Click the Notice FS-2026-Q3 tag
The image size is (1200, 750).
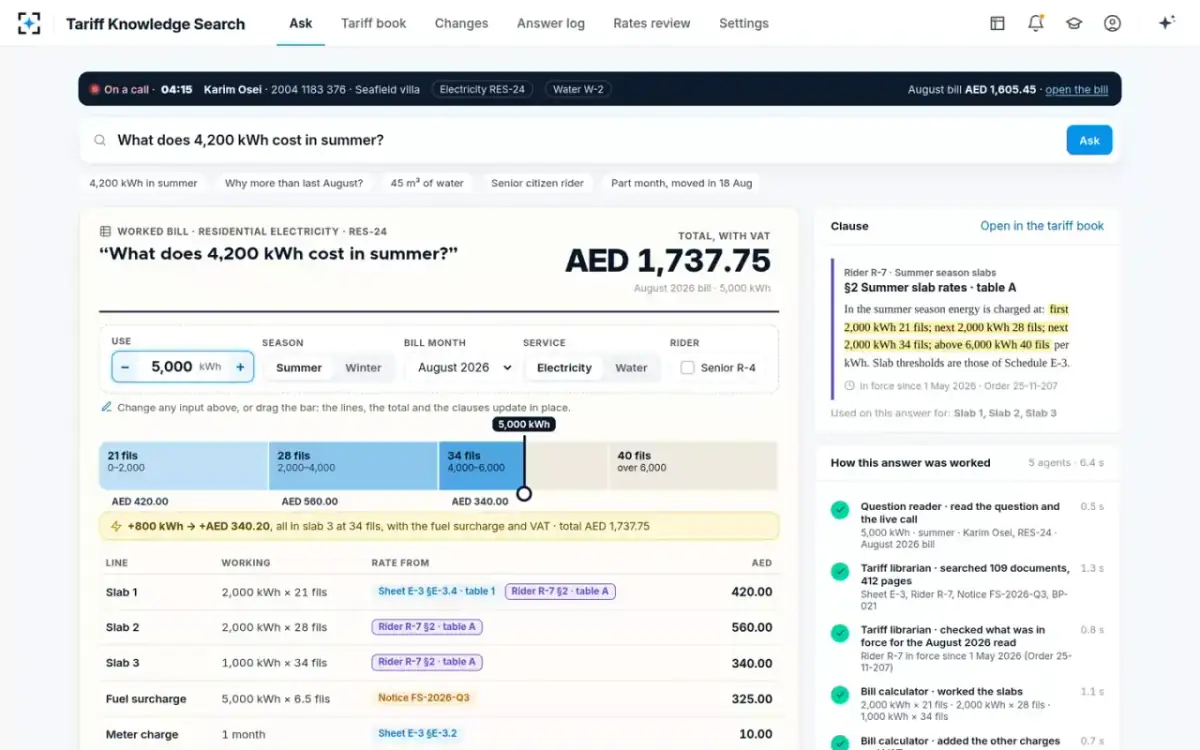coord(424,698)
